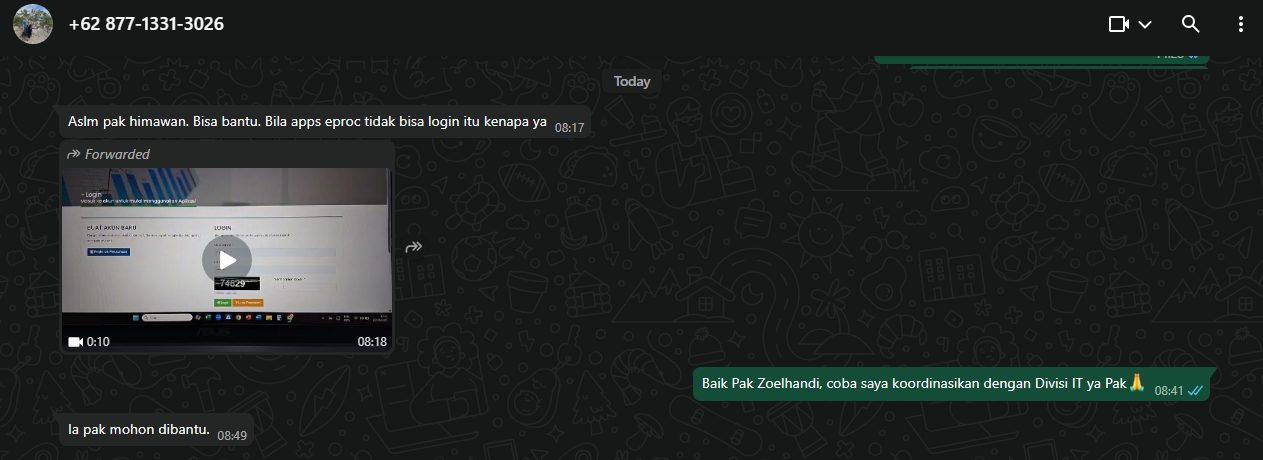Click the "Today" date chip

point(631,82)
